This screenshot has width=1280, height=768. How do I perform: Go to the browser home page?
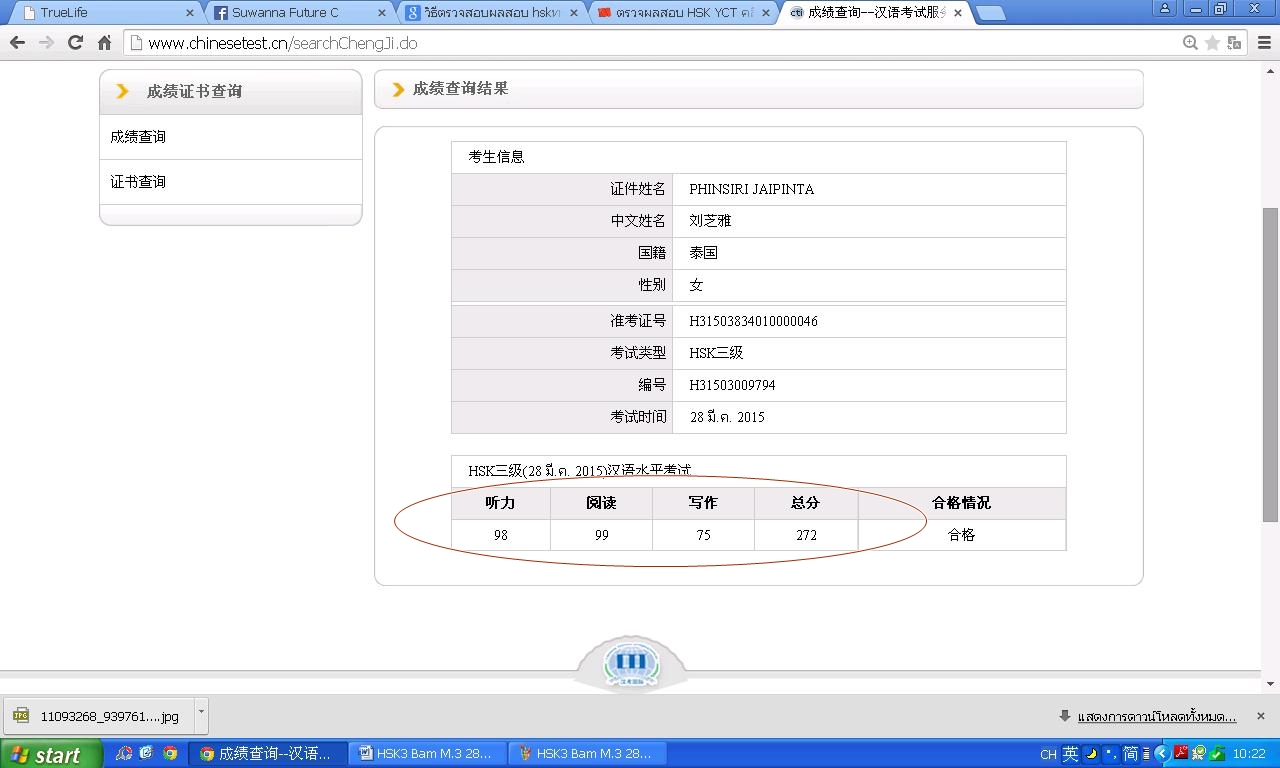coord(104,43)
